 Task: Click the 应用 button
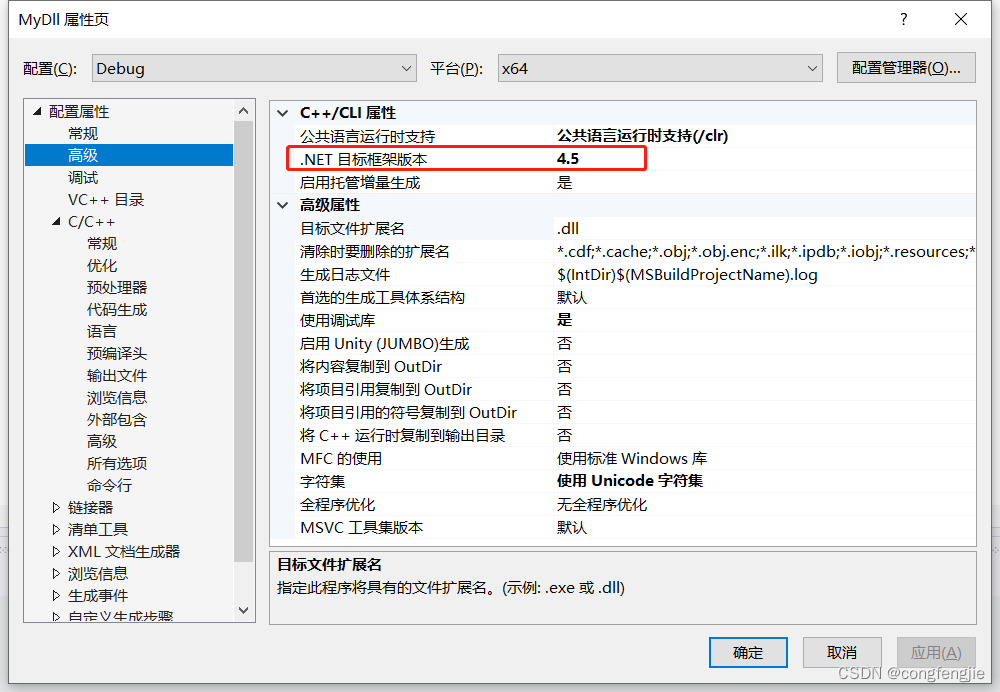(935, 652)
